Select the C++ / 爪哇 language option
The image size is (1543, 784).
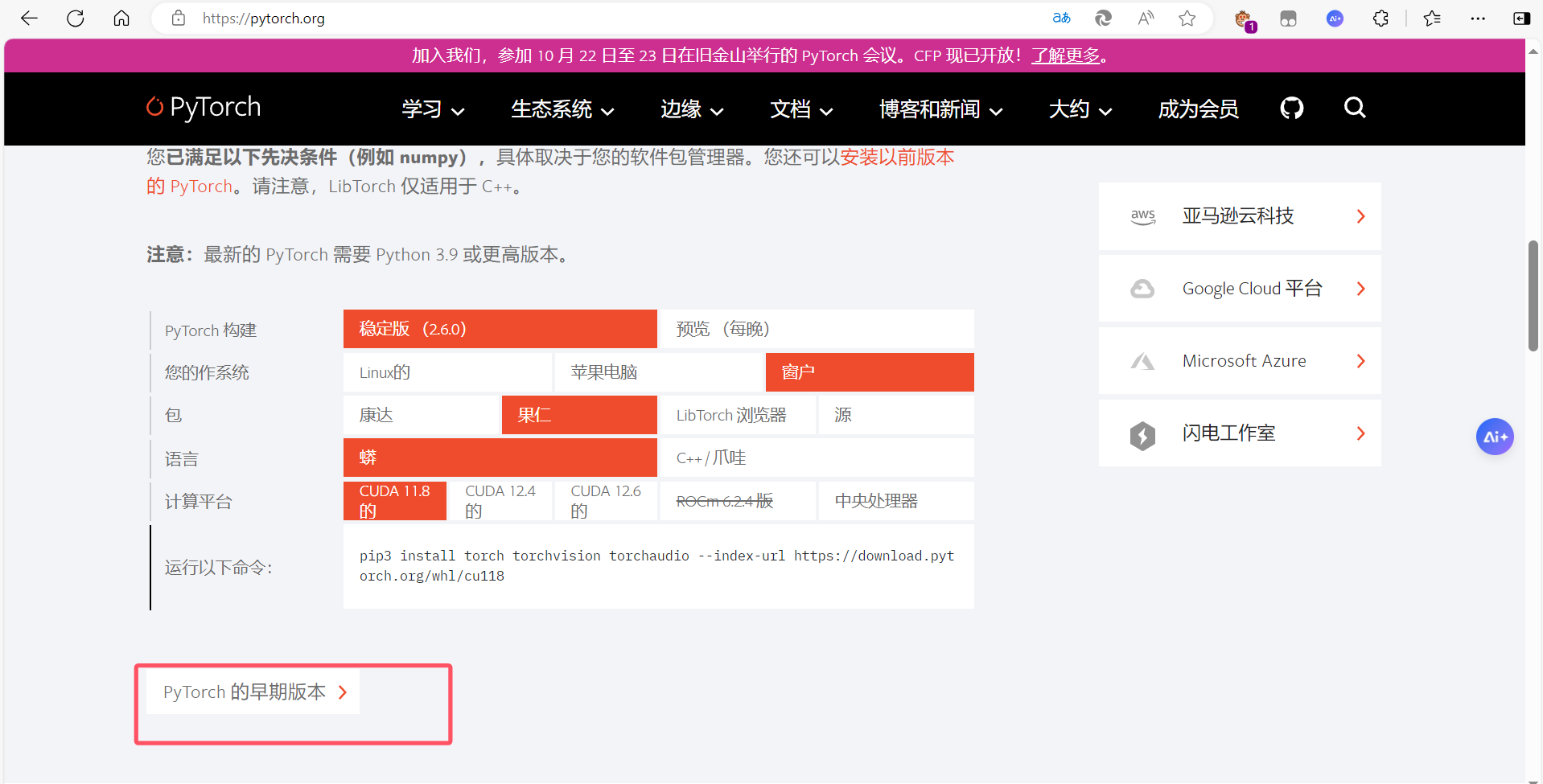pyautogui.click(x=817, y=458)
